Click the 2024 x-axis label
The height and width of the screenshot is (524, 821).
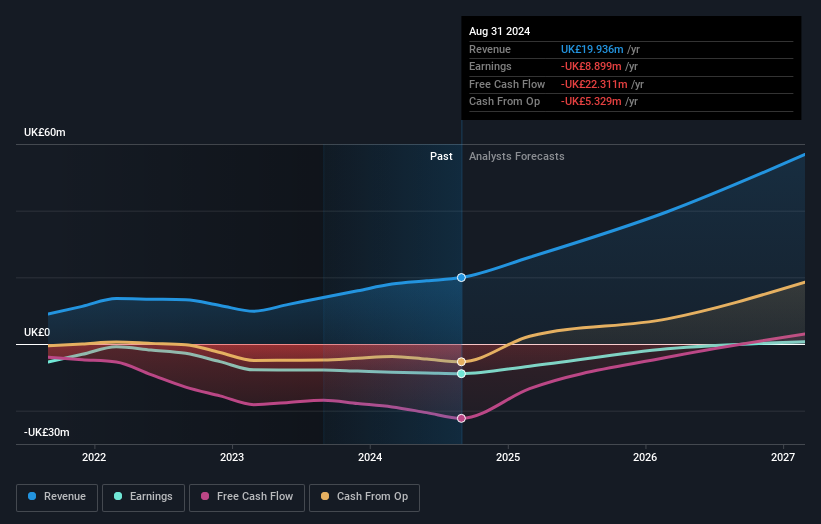pyautogui.click(x=370, y=458)
